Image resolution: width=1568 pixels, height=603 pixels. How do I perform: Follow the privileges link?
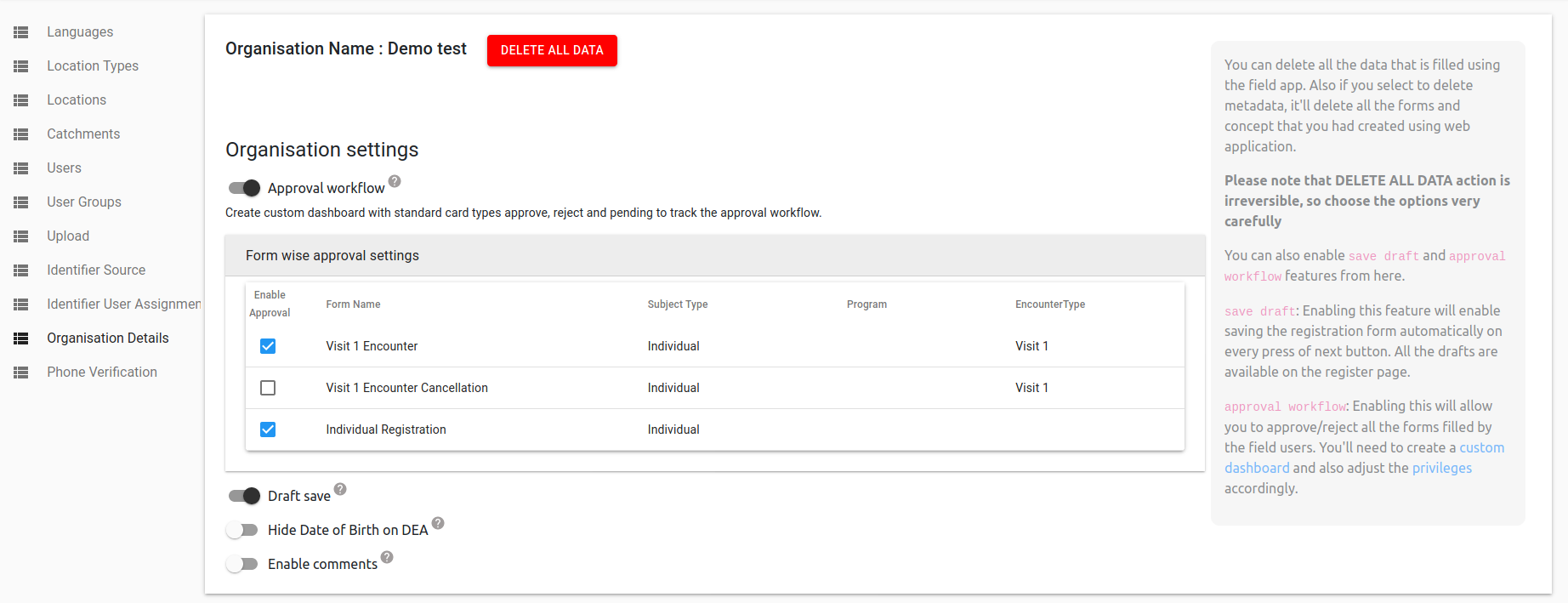1442,468
